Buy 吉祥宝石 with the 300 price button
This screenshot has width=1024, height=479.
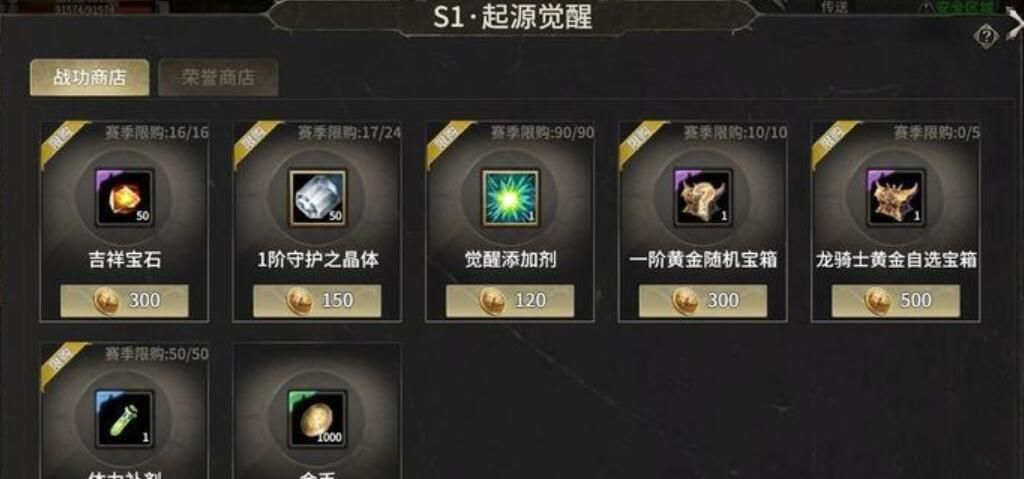pyautogui.click(x=124, y=301)
